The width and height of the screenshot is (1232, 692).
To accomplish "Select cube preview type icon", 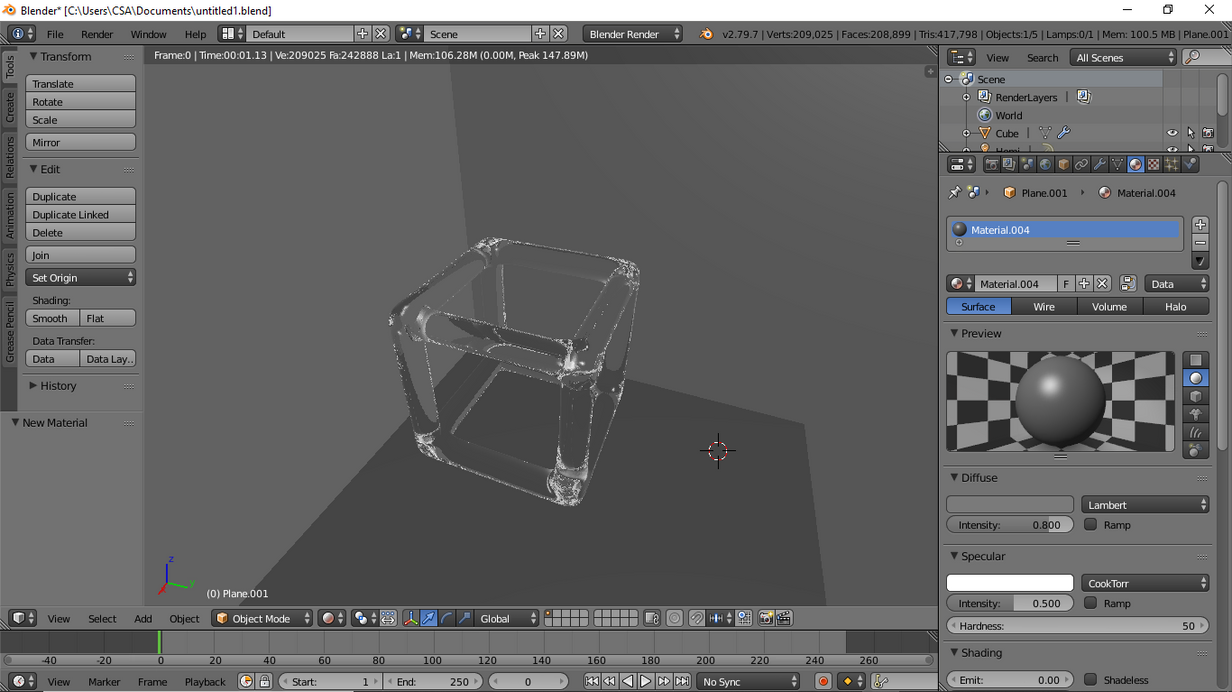I will tap(1195, 396).
